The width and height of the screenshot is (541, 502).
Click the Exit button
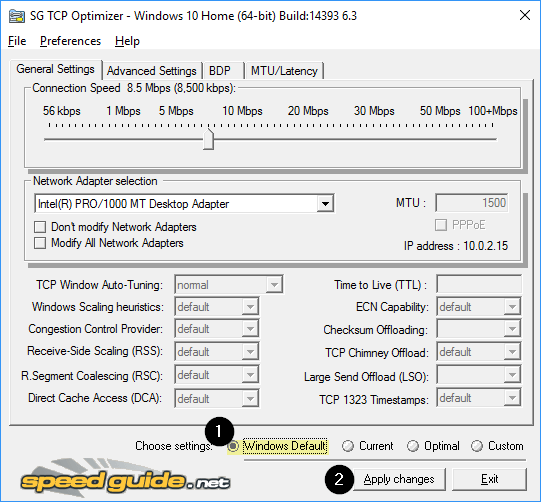[489, 479]
